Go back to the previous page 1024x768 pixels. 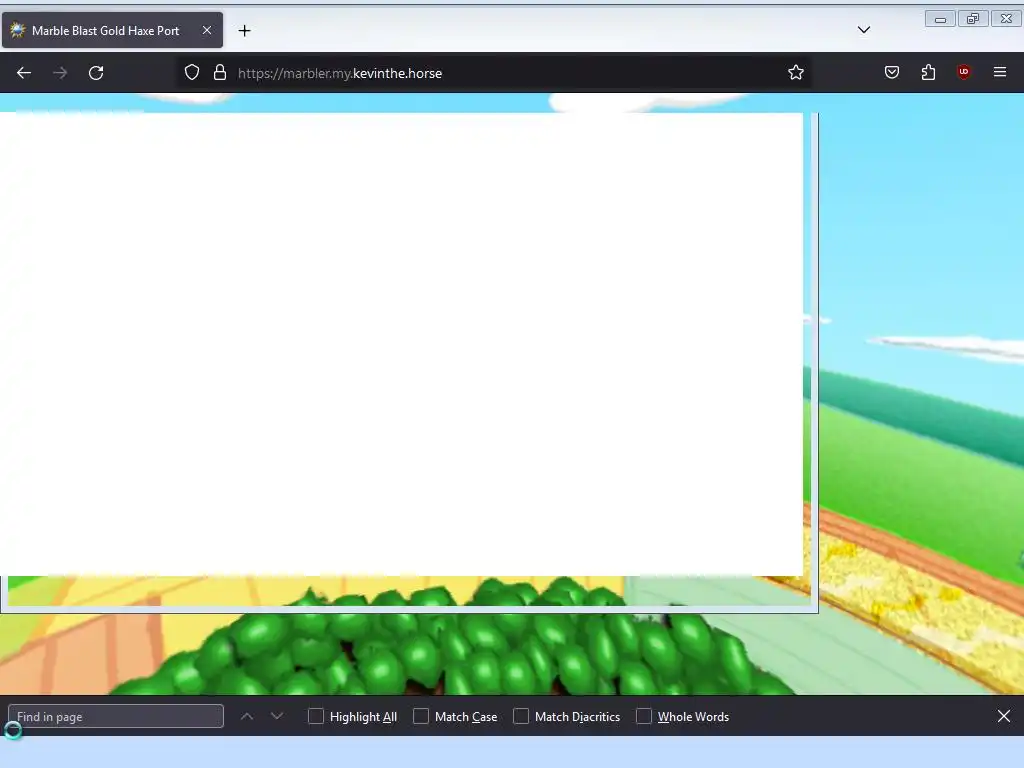pos(24,73)
